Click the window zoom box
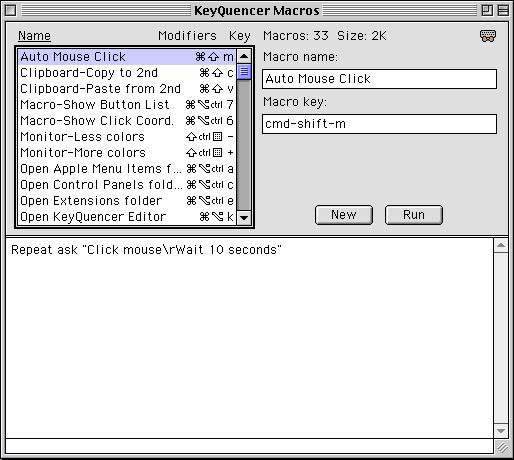This screenshot has width=514, height=460. pos(487,10)
